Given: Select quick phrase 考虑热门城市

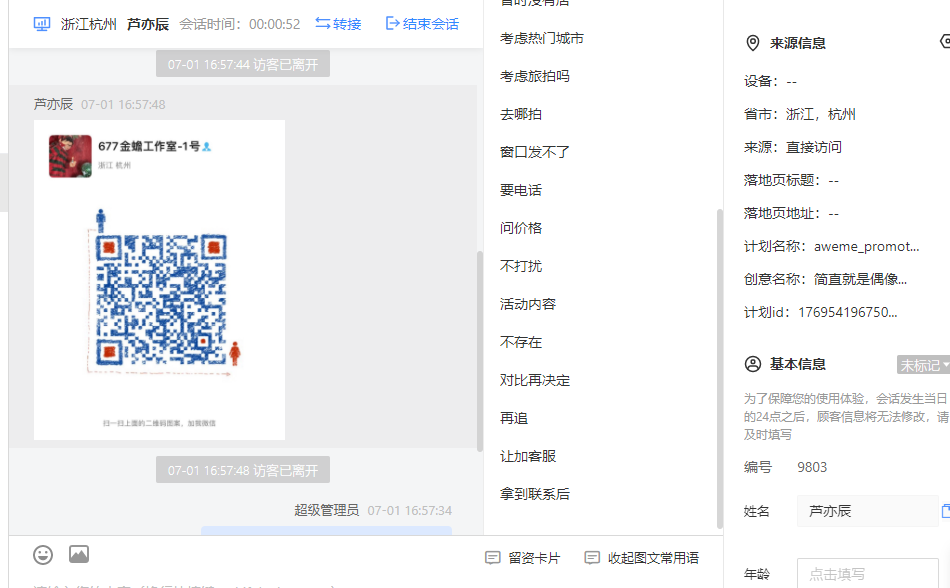Looking at the screenshot, I should click(542, 38).
